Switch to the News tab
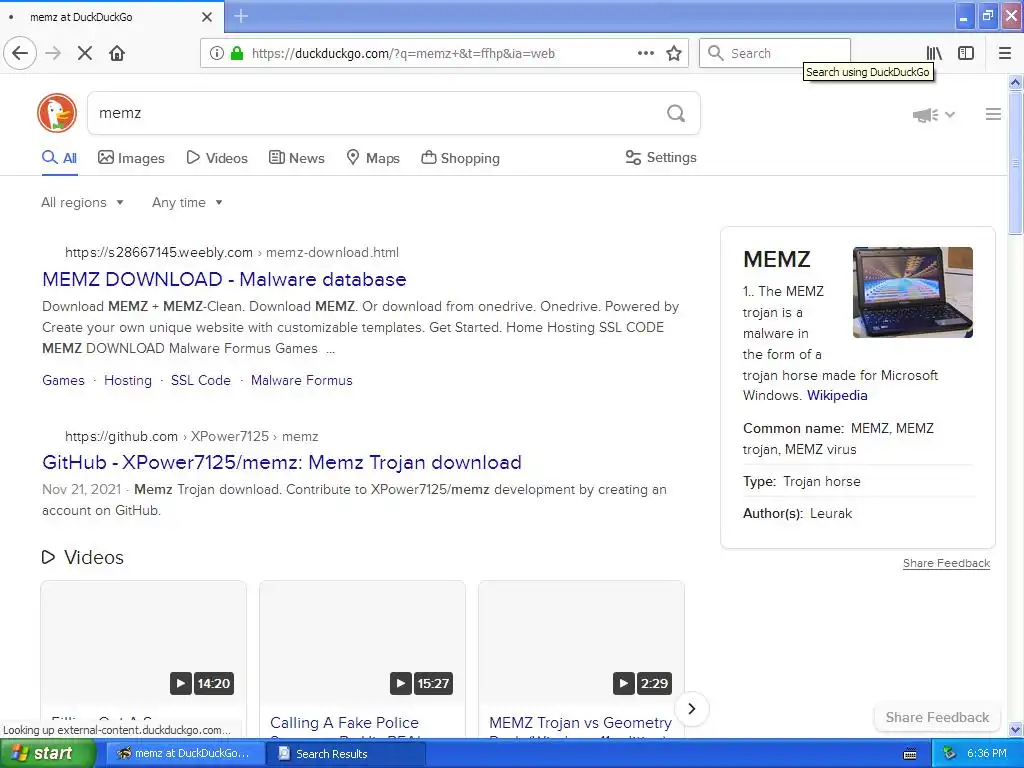Viewport: 1024px width, 768px height. click(296, 158)
